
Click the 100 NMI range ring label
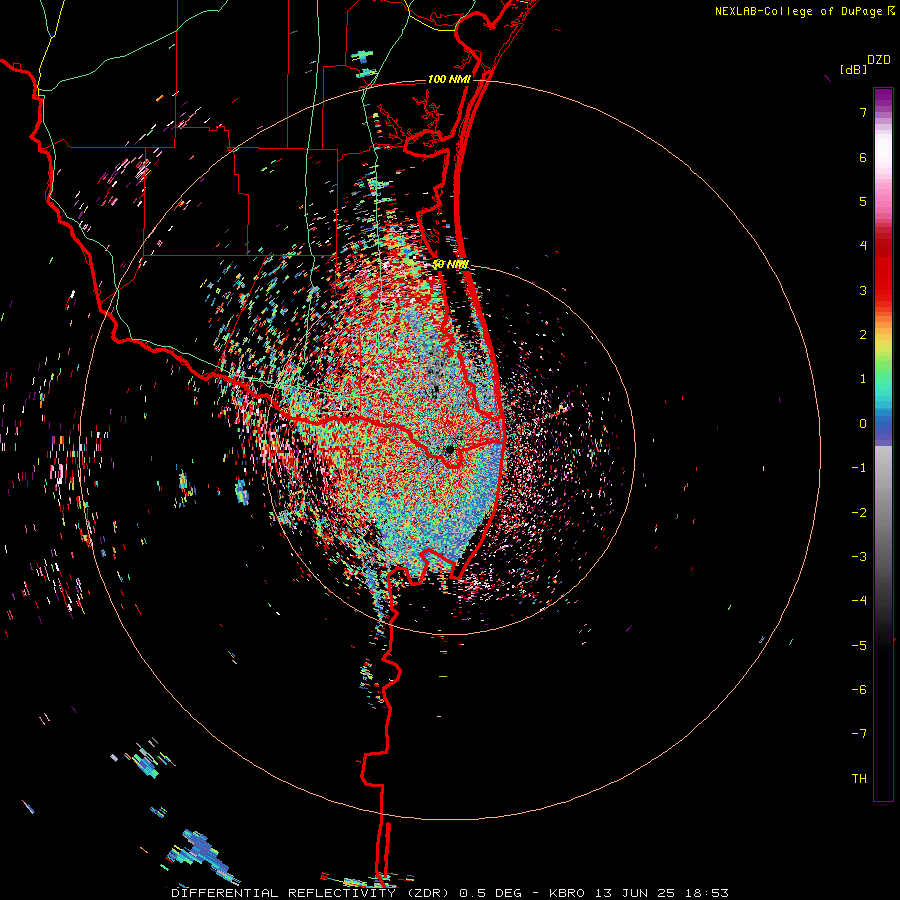pyautogui.click(x=449, y=79)
